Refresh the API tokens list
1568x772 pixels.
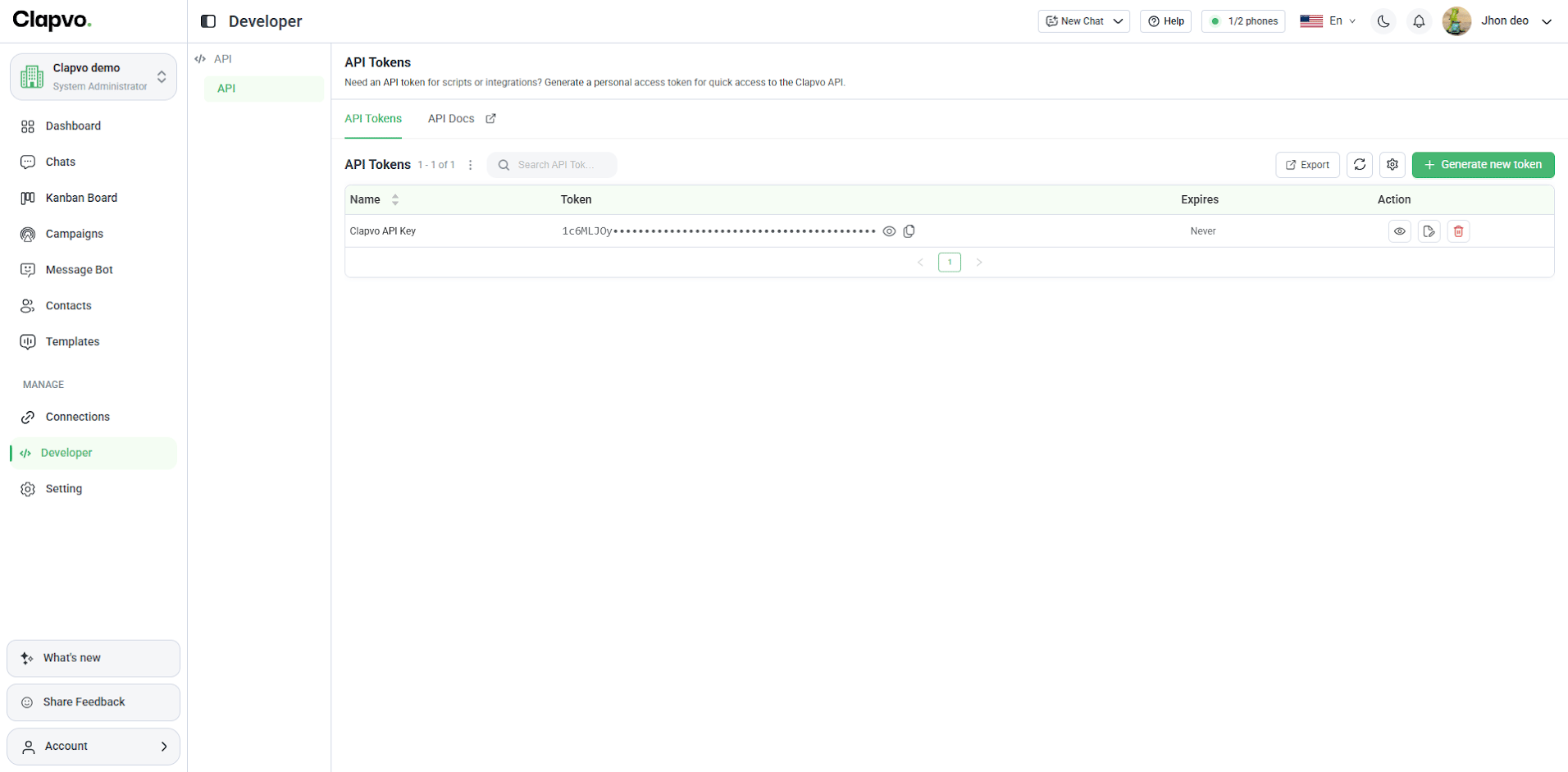coord(1360,165)
